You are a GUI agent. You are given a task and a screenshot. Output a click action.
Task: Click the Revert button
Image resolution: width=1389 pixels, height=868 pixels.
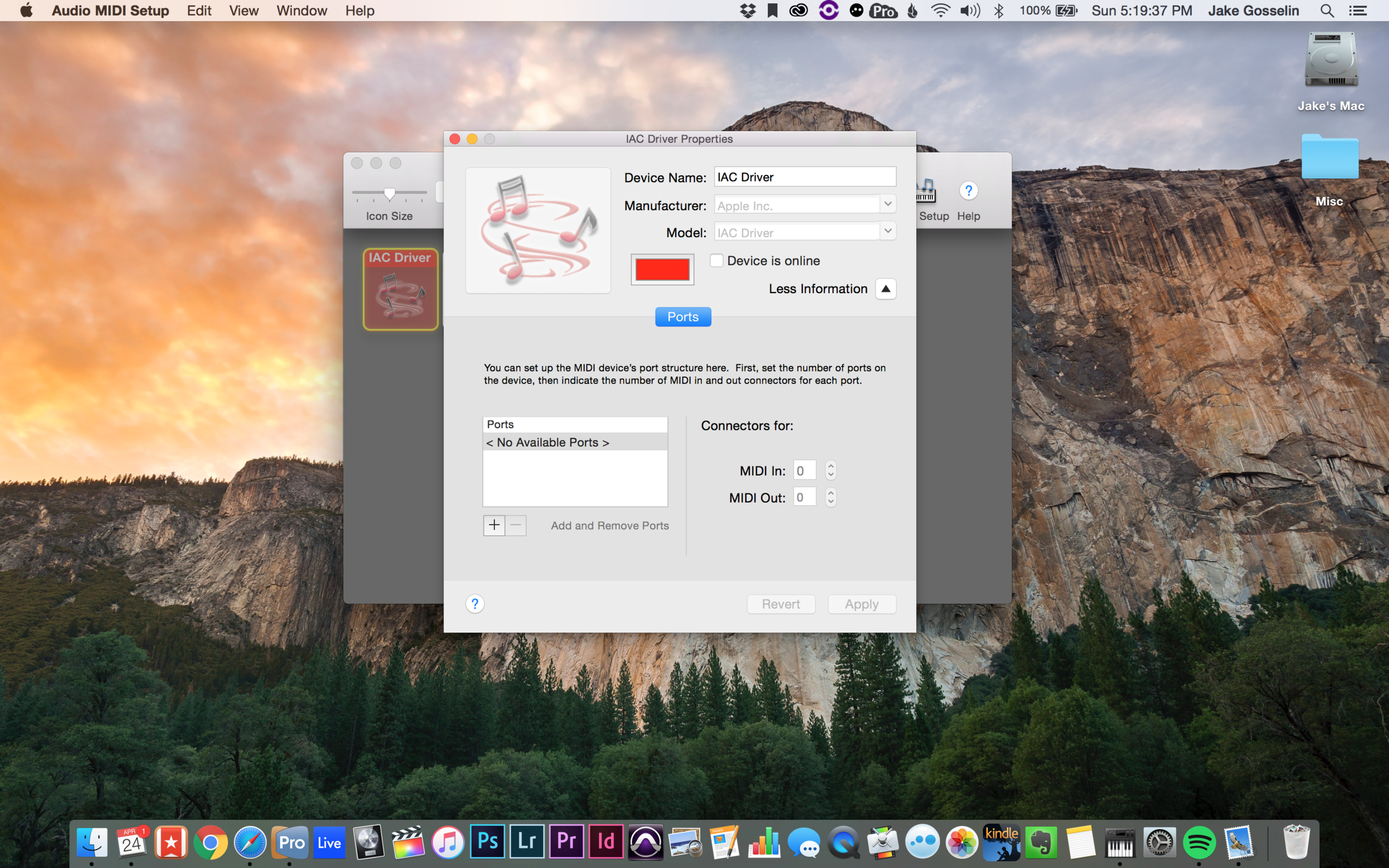[781, 604]
